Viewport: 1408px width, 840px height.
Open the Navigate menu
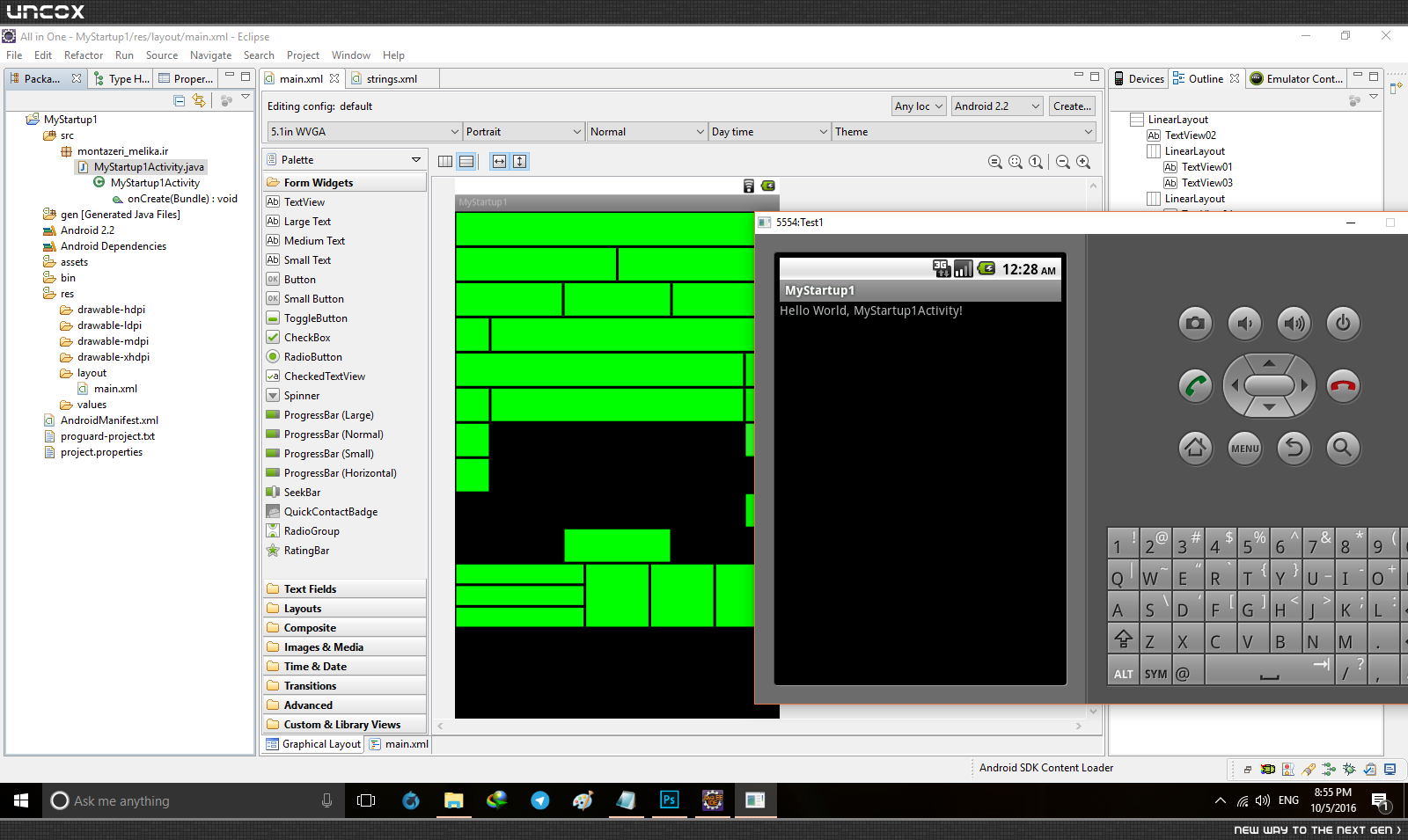211,55
